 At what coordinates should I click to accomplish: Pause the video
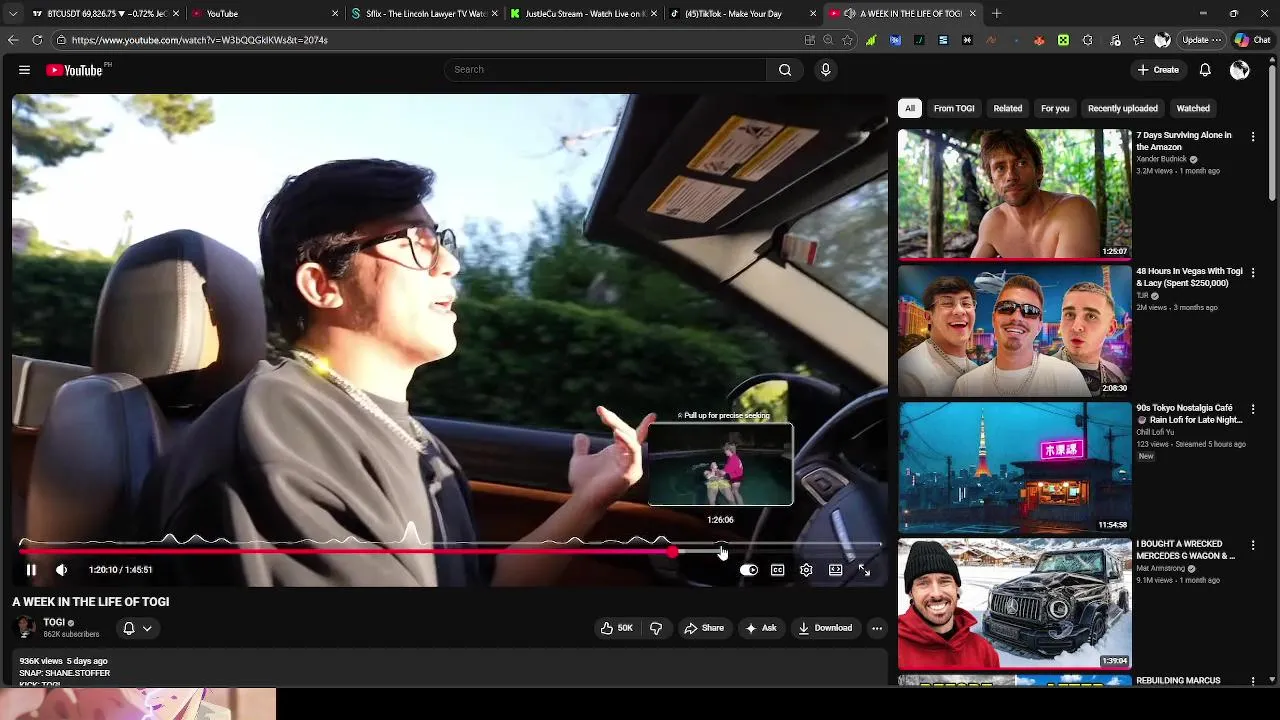click(x=31, y=570)
